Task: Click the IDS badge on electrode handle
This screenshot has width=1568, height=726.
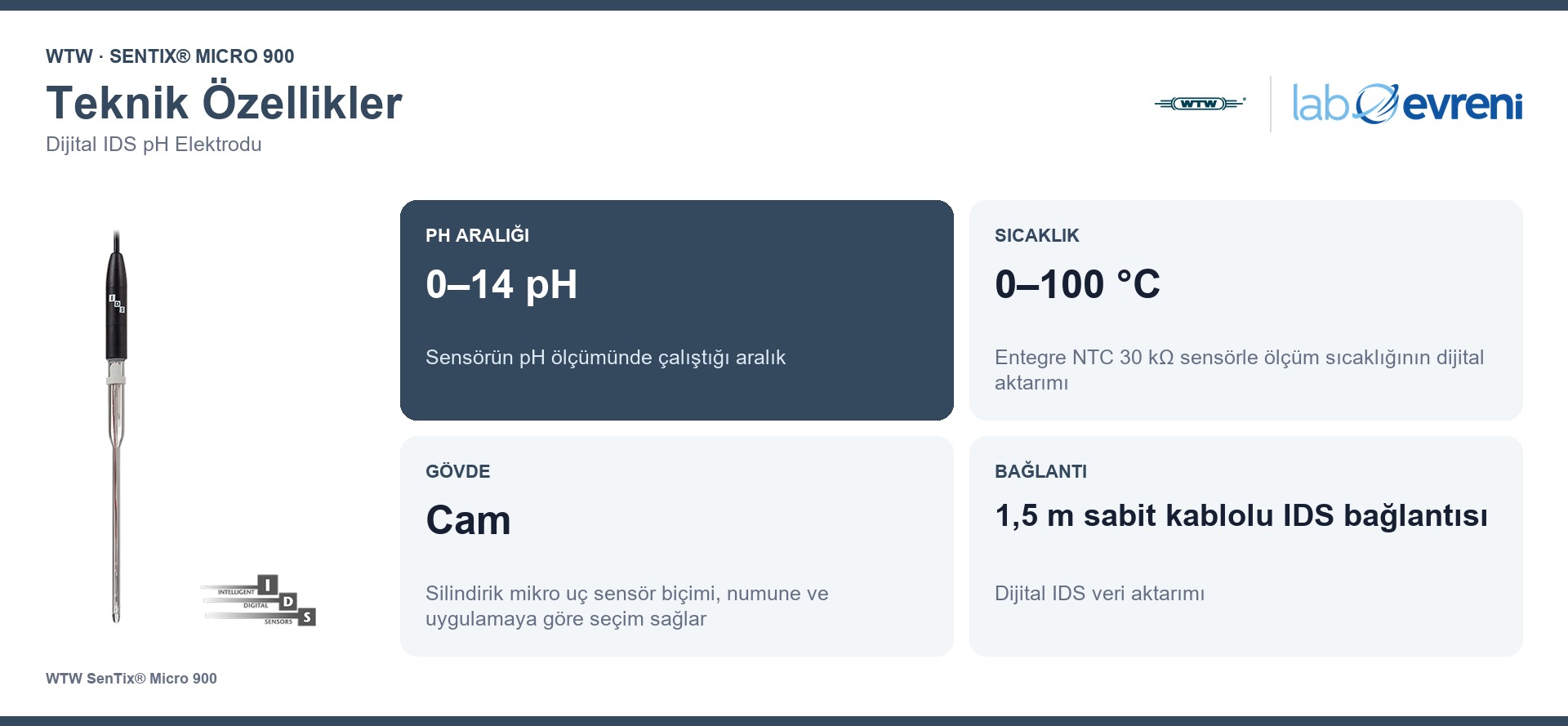Action: 117,303
